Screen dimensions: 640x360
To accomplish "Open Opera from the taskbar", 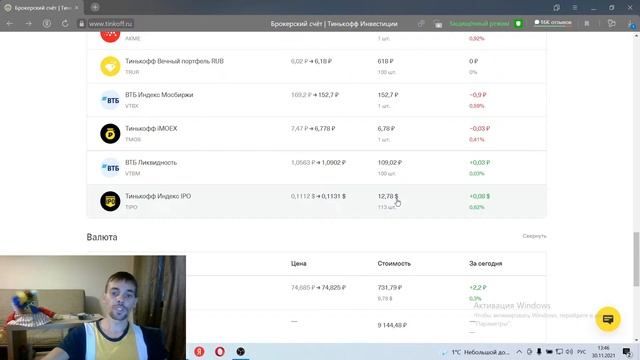I will tap(220, 351).
